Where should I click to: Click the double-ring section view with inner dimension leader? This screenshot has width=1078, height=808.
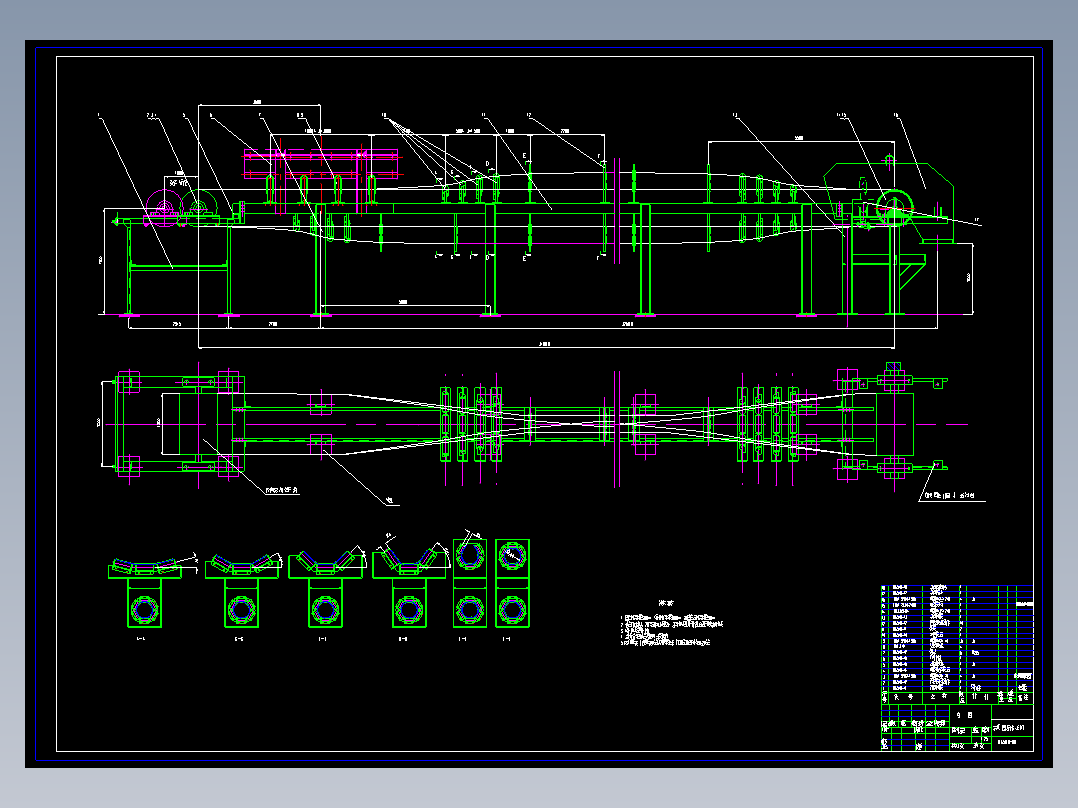(x=512, y=583)
